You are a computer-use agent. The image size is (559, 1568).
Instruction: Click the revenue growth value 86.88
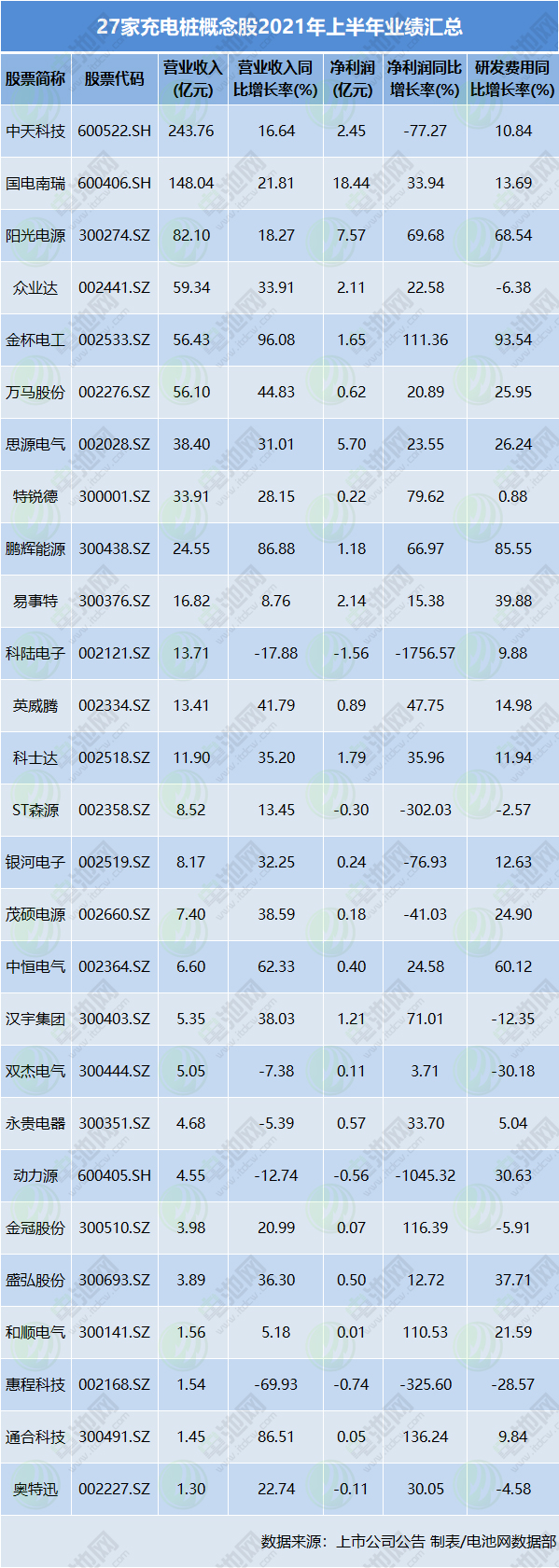pyautogui.click(x=276, y=548)
